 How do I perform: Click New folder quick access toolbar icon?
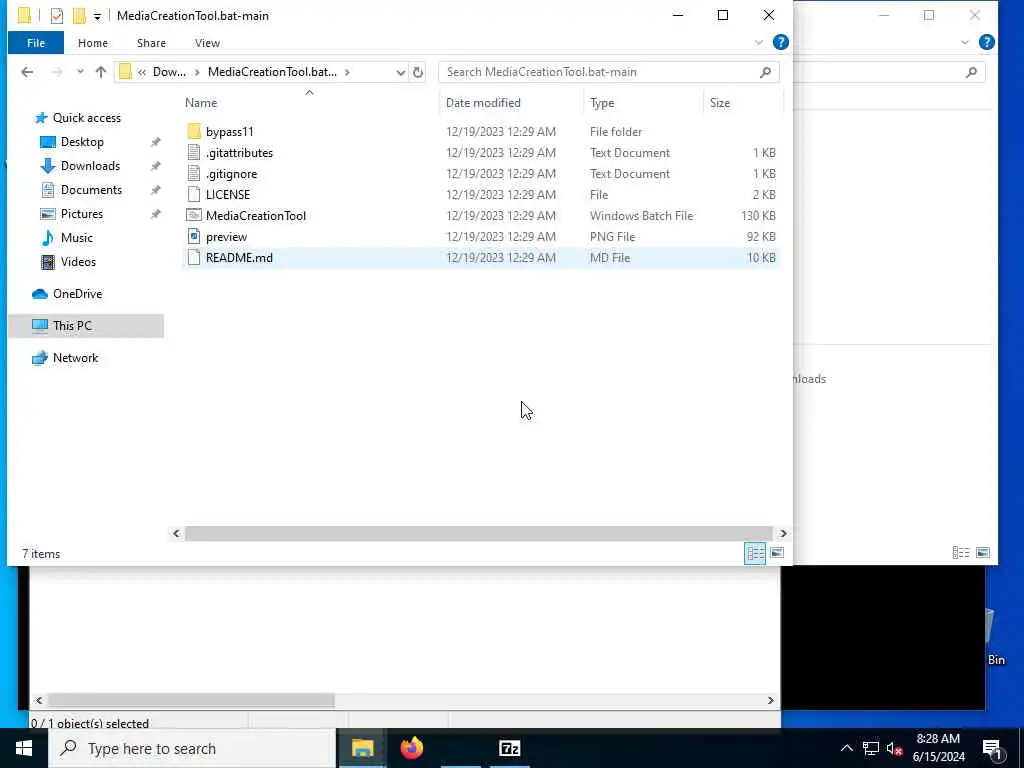80,16
